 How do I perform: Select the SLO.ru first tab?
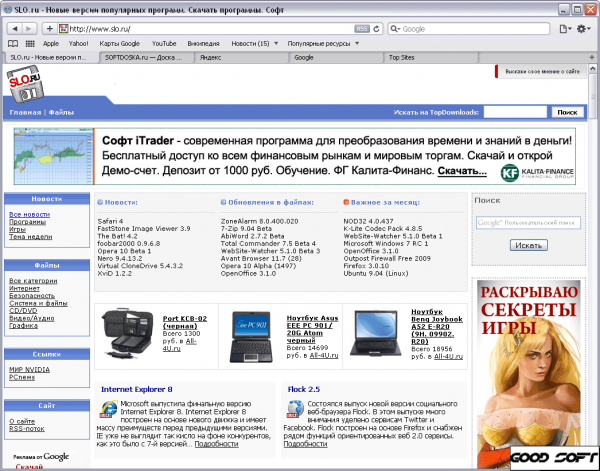[51, 57]
